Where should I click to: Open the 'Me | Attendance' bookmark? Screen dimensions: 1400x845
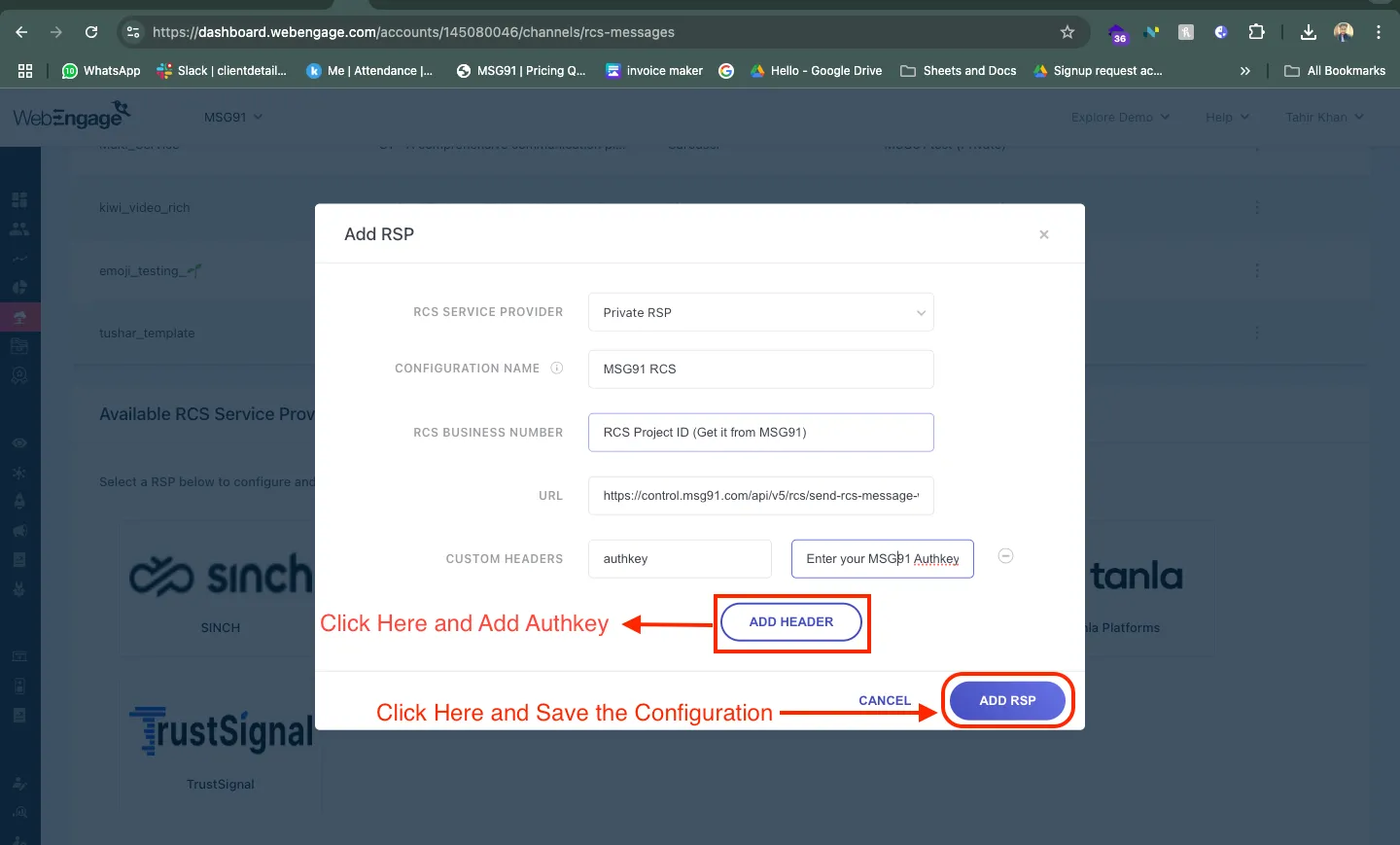coord(369,71)
